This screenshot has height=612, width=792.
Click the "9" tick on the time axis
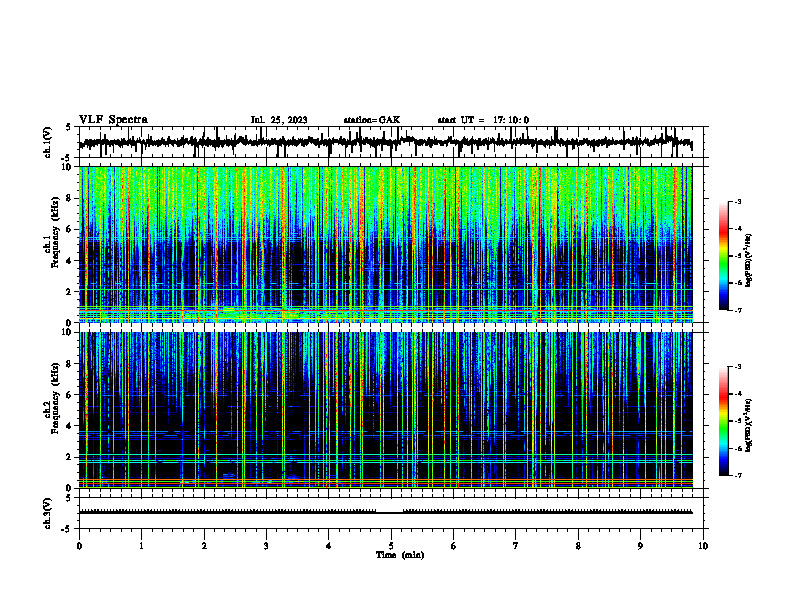click(x=640, y=546)
